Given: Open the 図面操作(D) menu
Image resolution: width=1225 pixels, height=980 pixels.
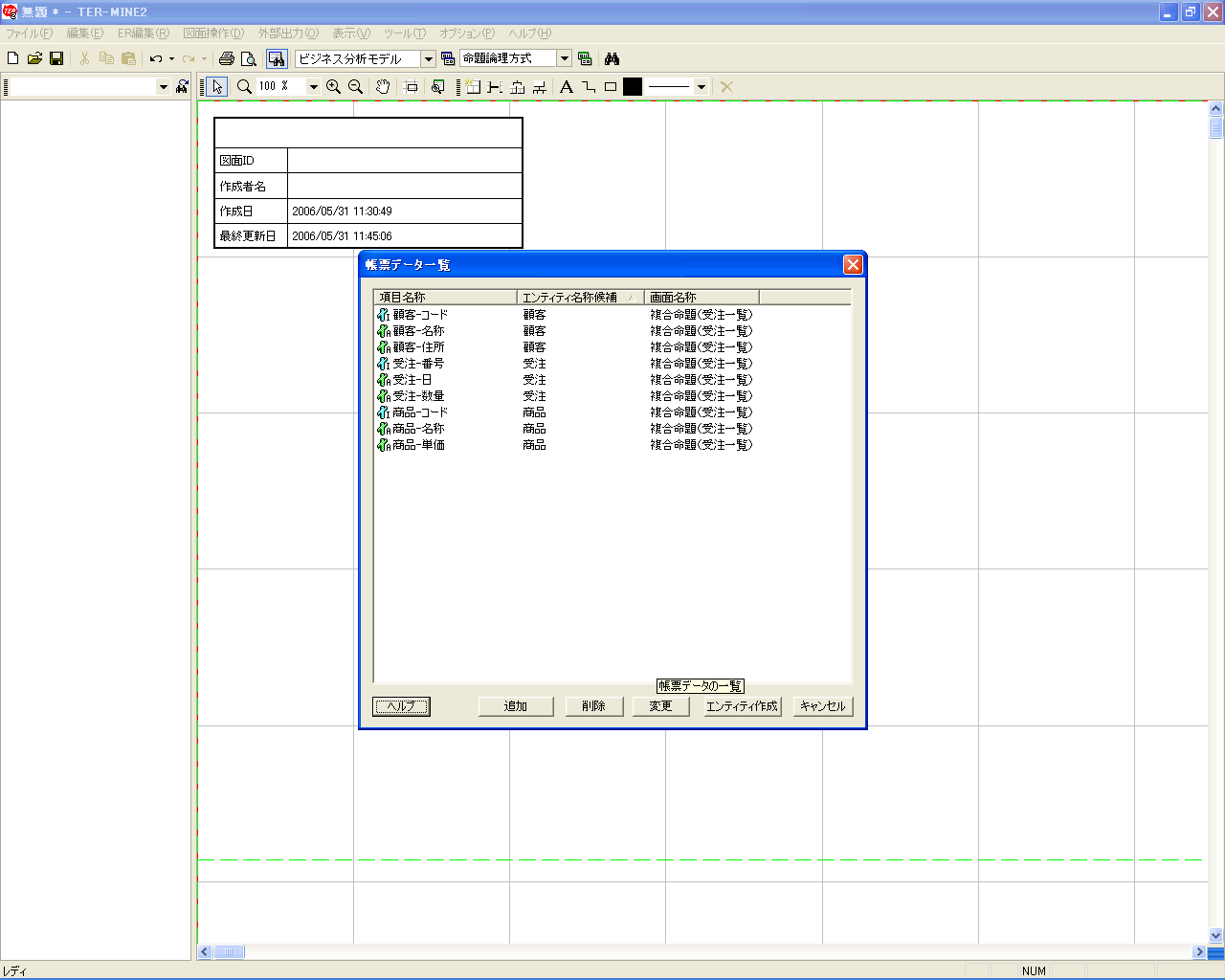Looking at the screenshot, I should pos(213,33).
